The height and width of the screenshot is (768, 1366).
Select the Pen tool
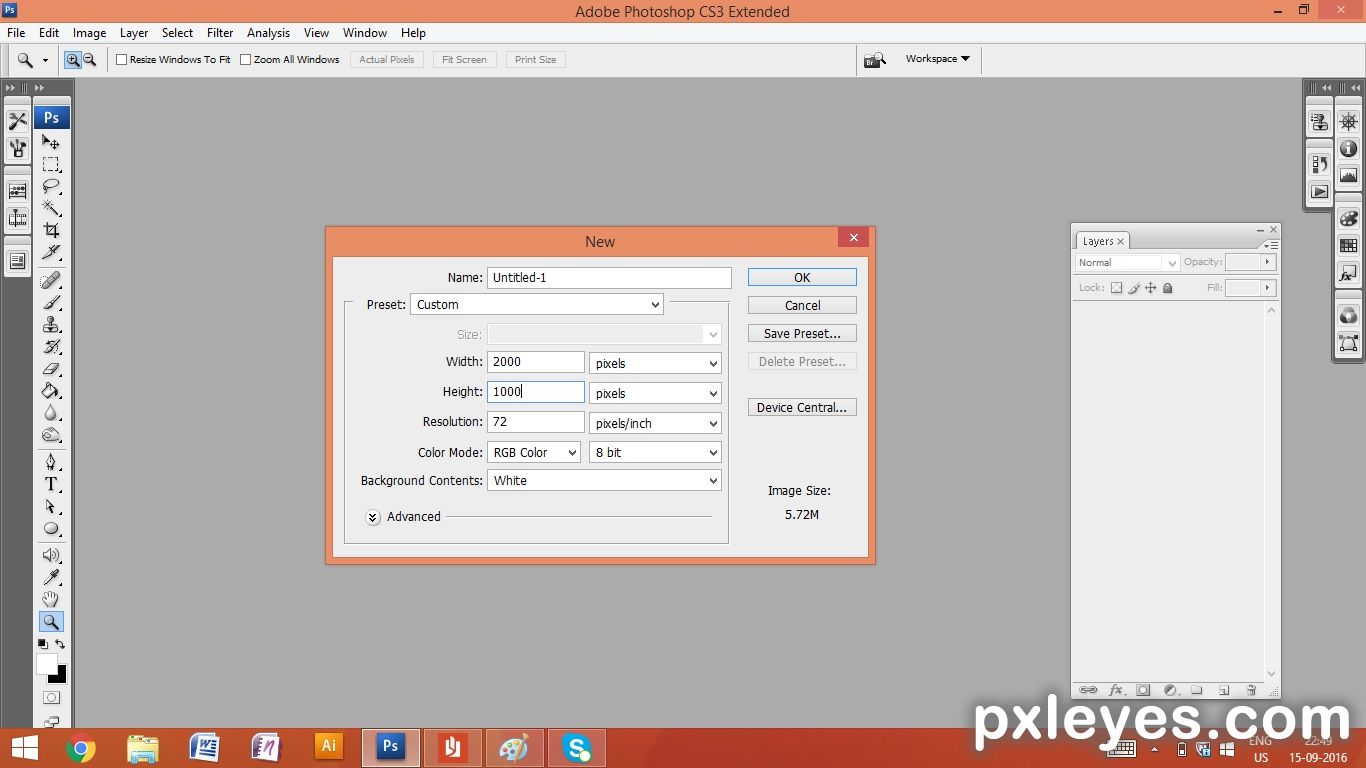[x=51, y=462]
